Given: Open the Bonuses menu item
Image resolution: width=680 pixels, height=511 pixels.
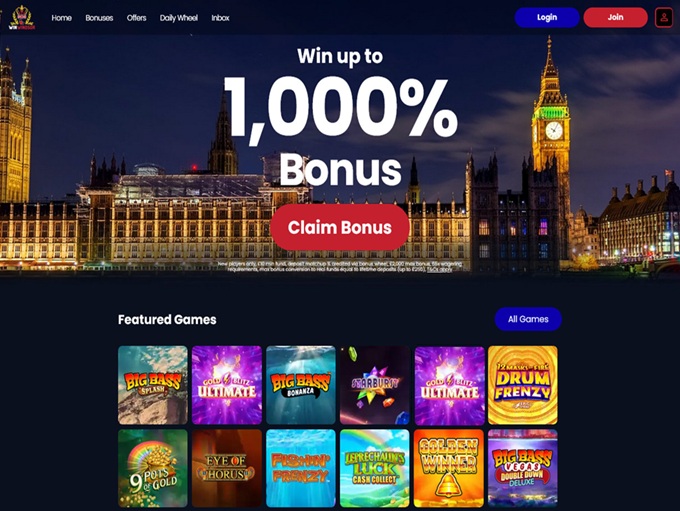Looking at the screenshot, I should pyautogui.click(x=99, y=18).
